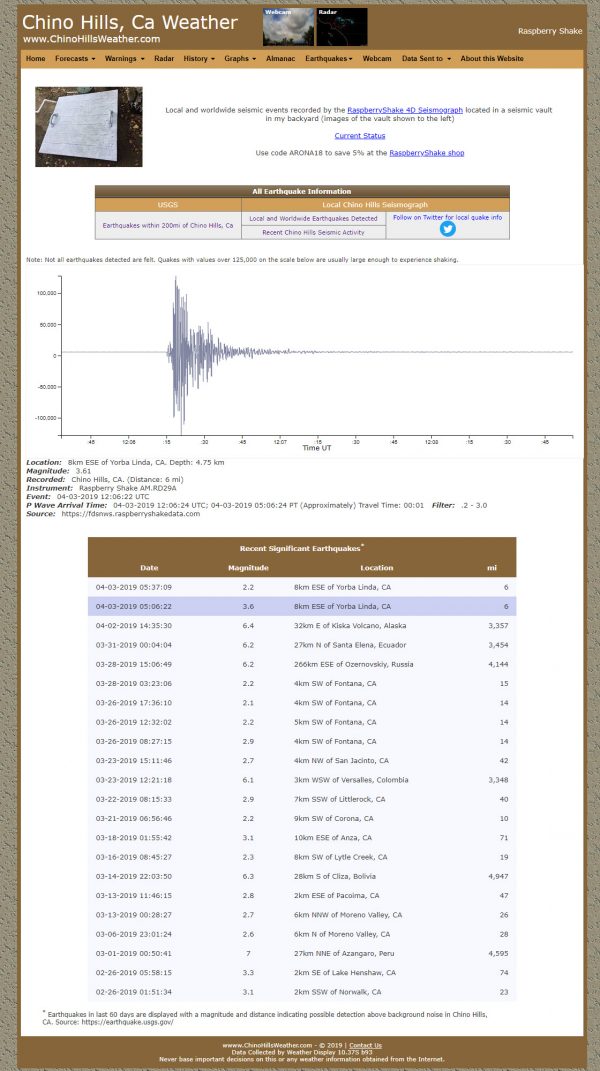Screen dimensions: 600x1071
Task: Select the 5km SW of Fontana row
Action: 302,722
